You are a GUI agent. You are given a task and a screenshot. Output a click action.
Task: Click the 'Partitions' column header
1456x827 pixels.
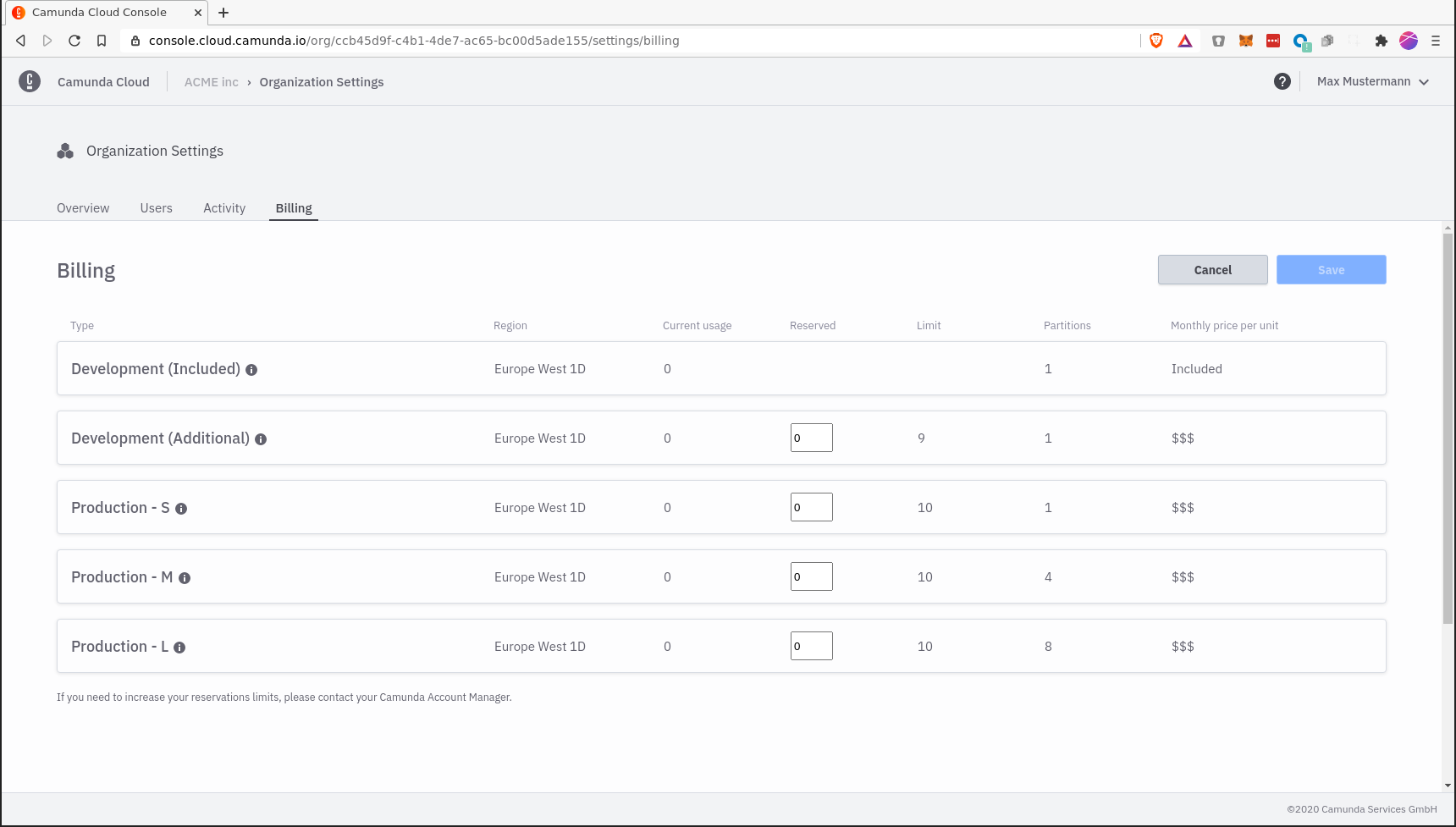[1067, 326]
